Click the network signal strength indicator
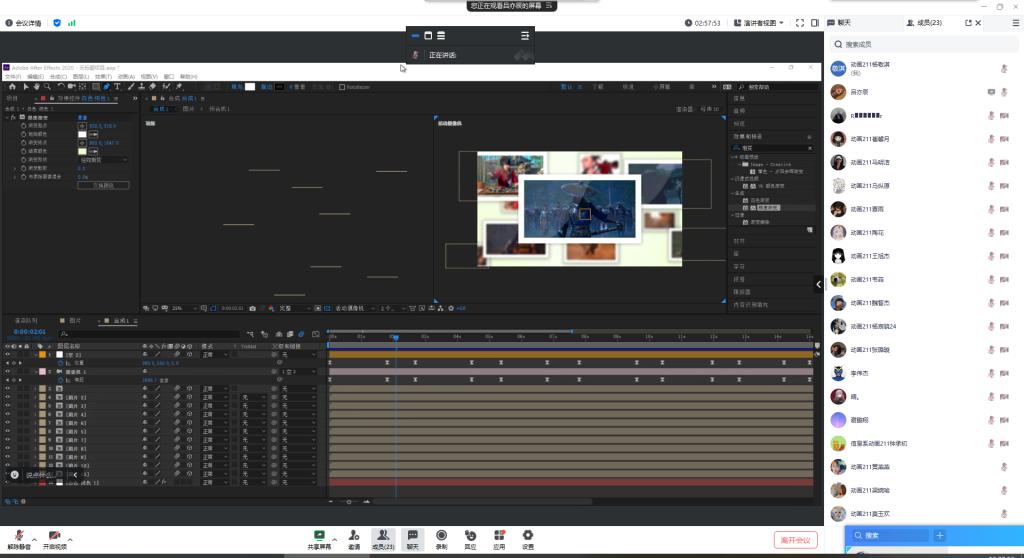 (72, 22)
